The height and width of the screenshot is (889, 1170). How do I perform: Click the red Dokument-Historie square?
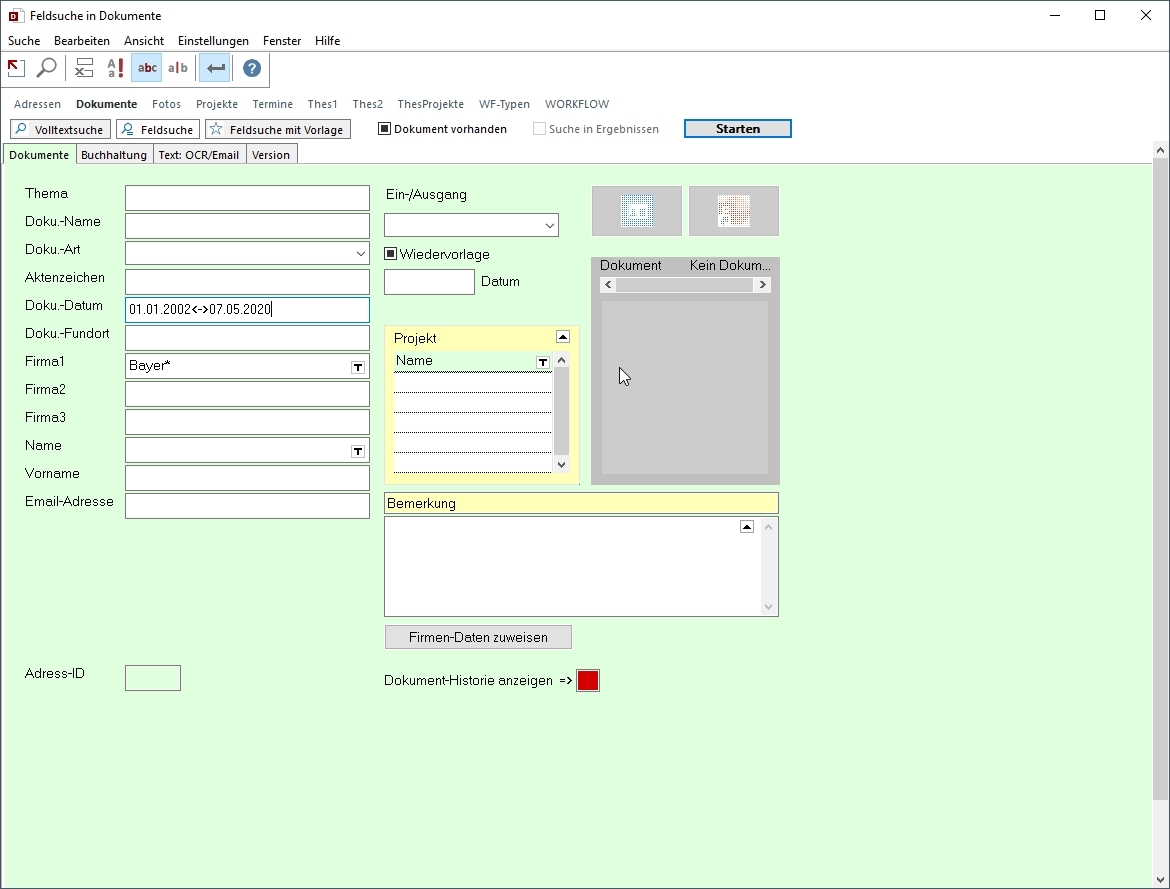point(588,681)
